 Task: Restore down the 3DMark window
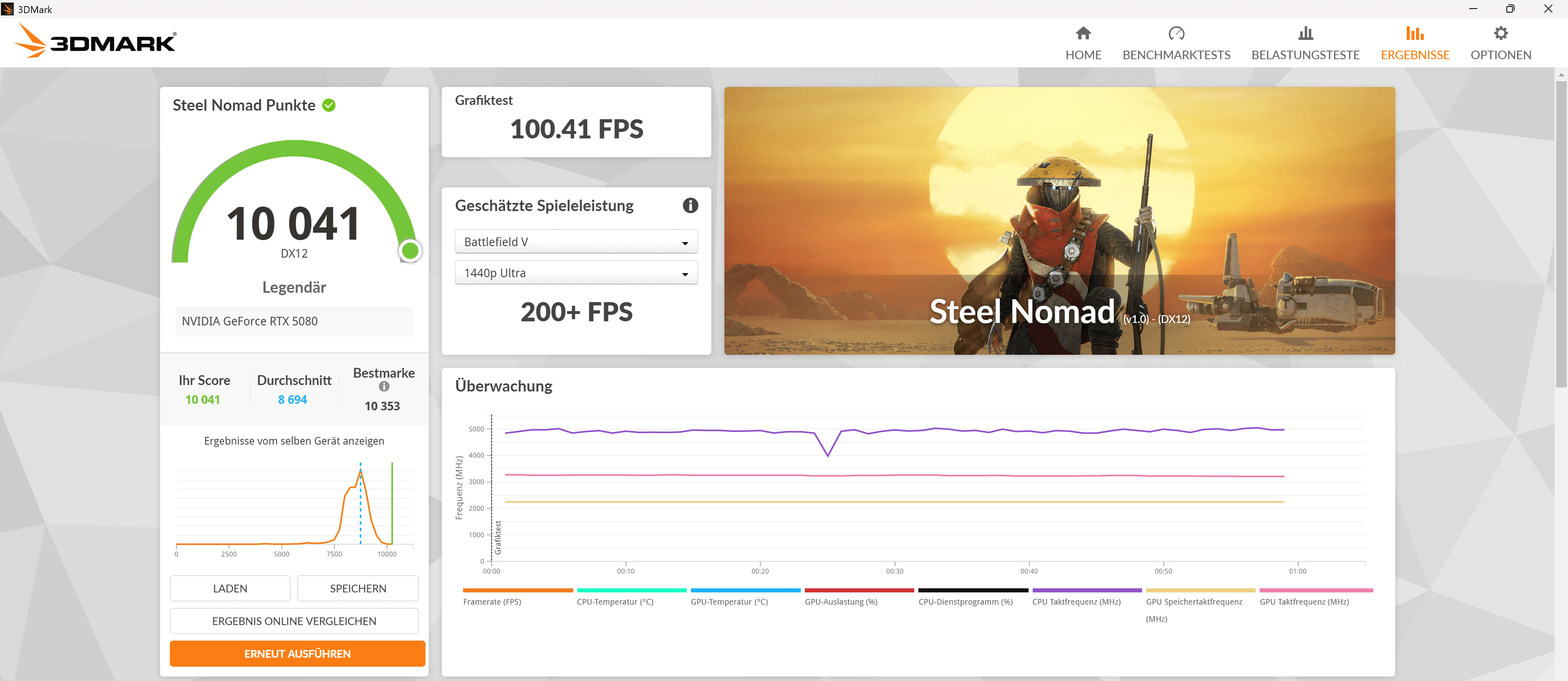(x=1510, y=9)
